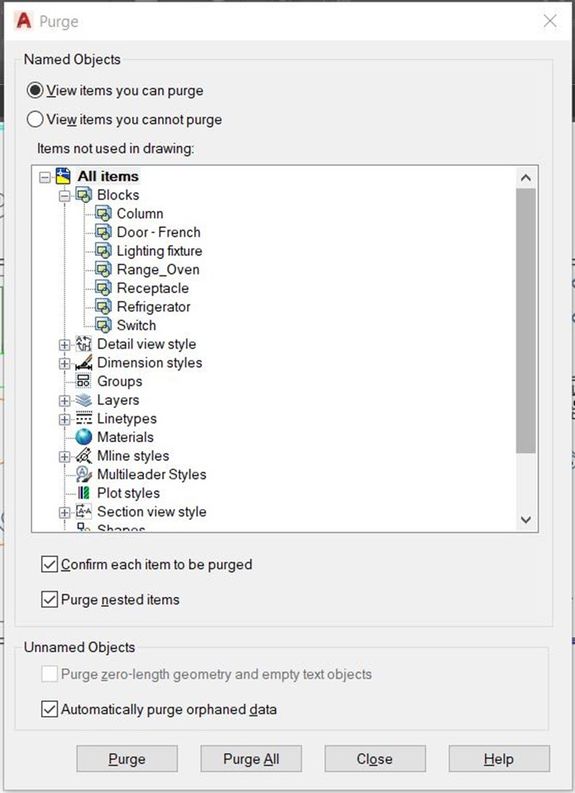Select the Groups icon in tree

(83, 381)
